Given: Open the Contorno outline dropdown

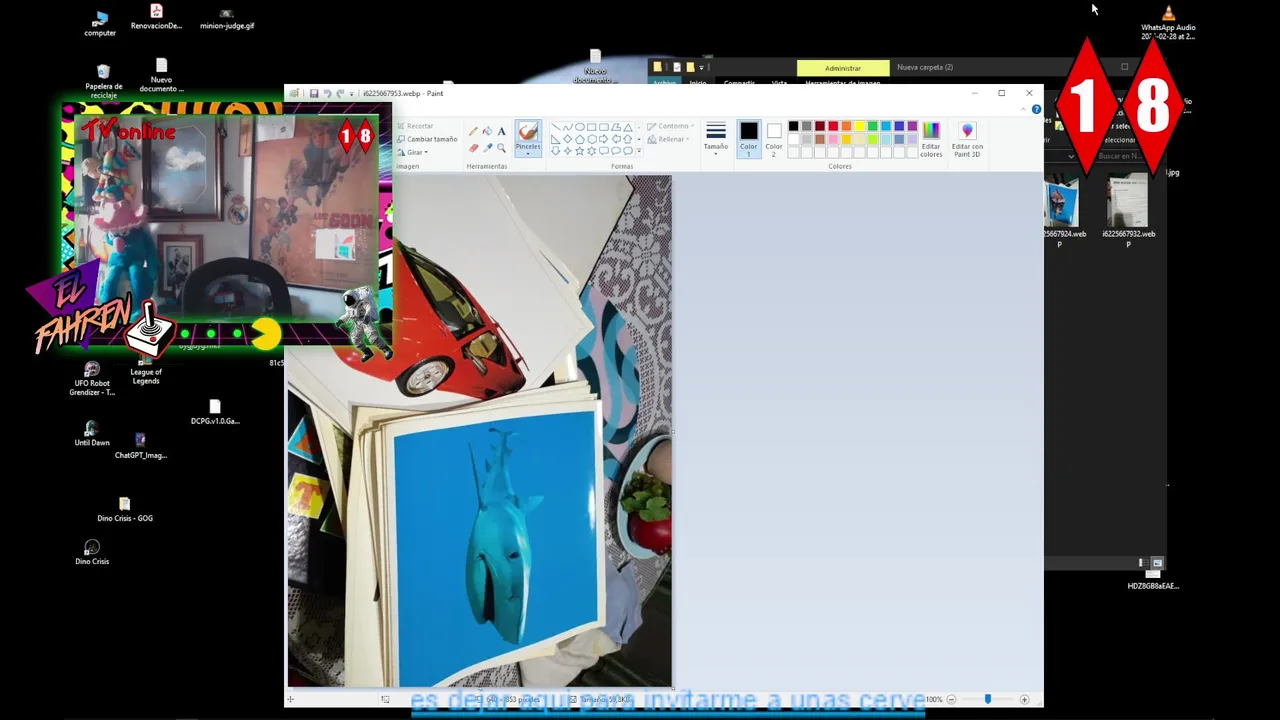Looking at the screenshot, I should [x=670, y=126].
